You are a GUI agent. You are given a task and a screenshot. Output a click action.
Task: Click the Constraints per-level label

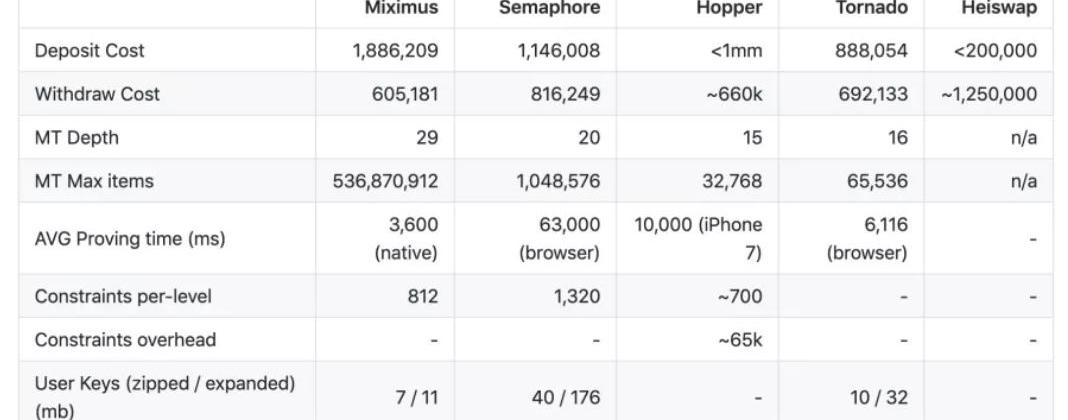pyautogui.click(x=123, y=296)
